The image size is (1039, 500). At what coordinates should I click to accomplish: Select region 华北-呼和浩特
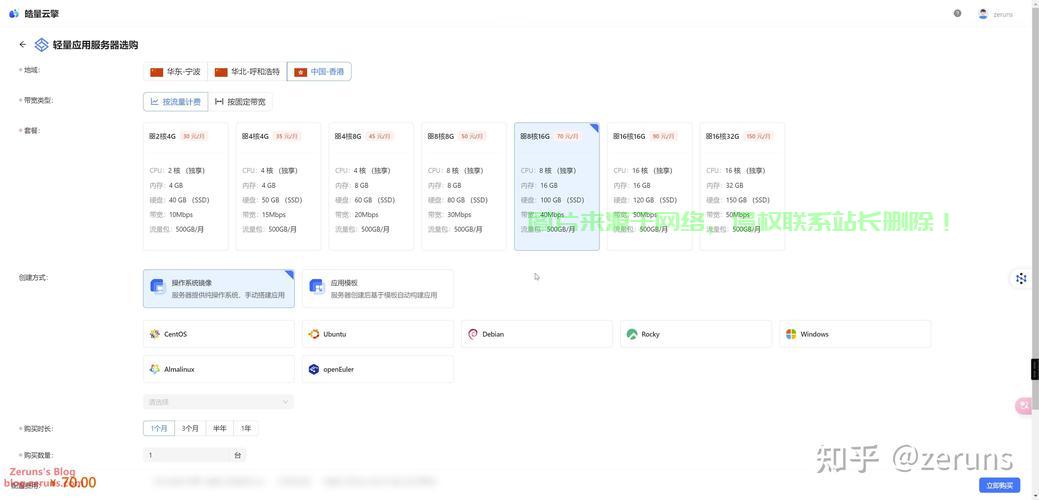click(x=247, y=72)
